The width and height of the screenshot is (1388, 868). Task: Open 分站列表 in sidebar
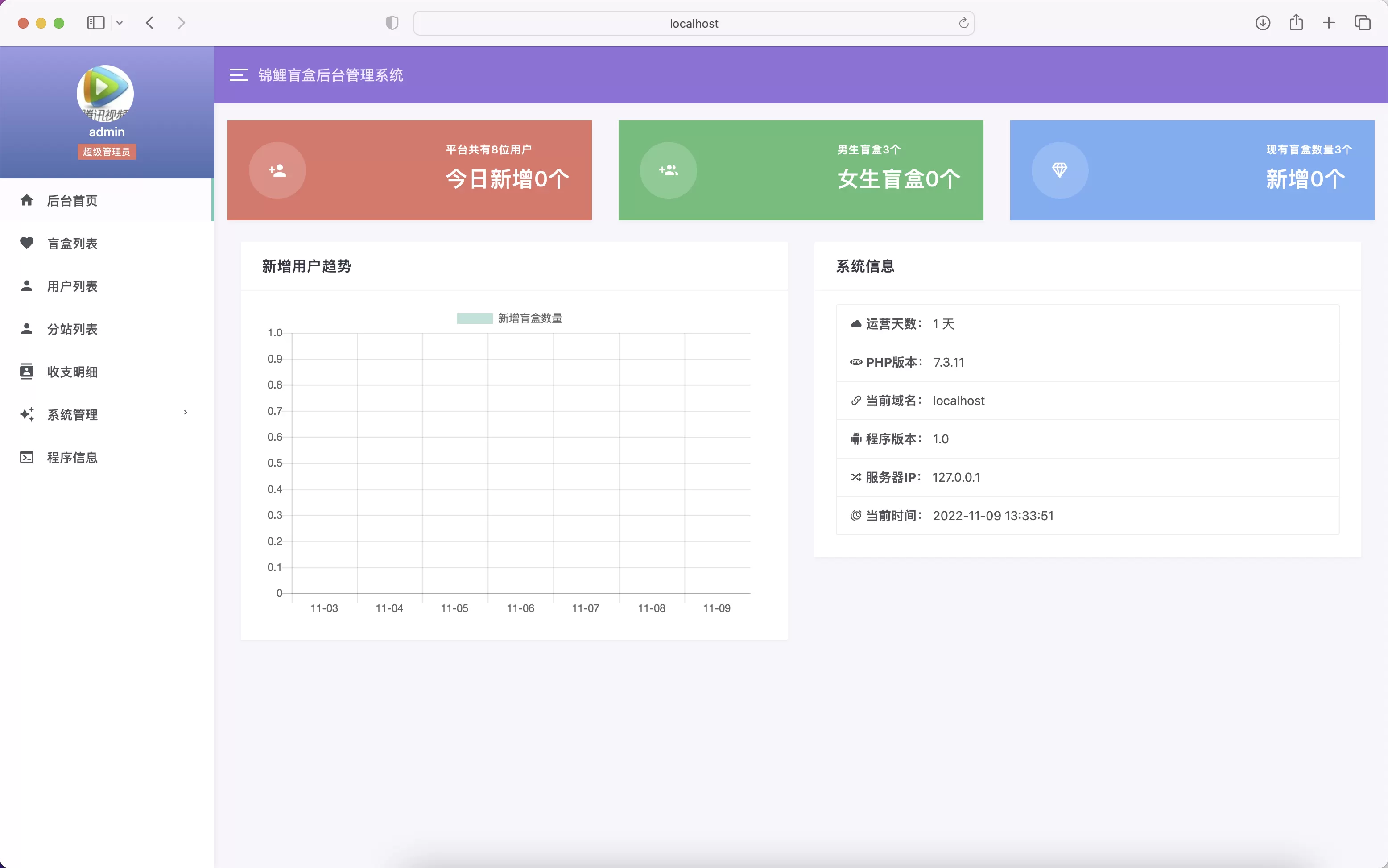(106, 329)
